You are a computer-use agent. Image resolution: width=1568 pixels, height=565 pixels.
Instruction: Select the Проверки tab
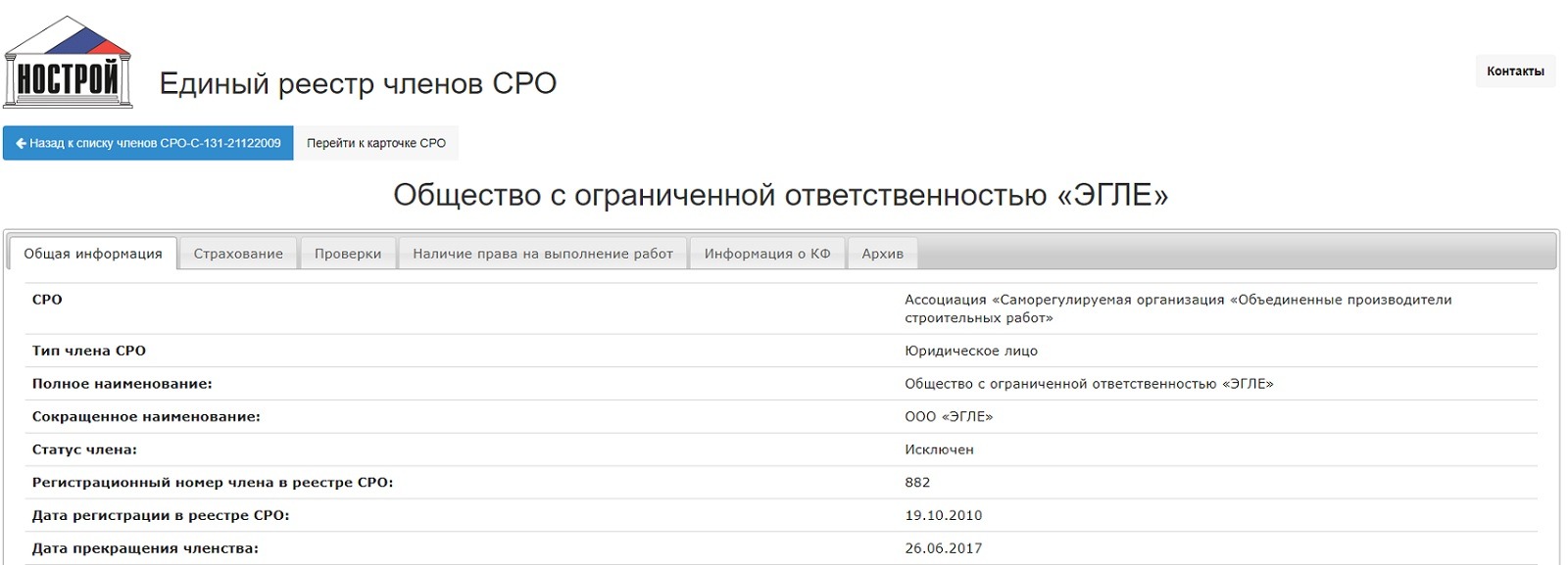pyautogui.click(x=348, y=254)
